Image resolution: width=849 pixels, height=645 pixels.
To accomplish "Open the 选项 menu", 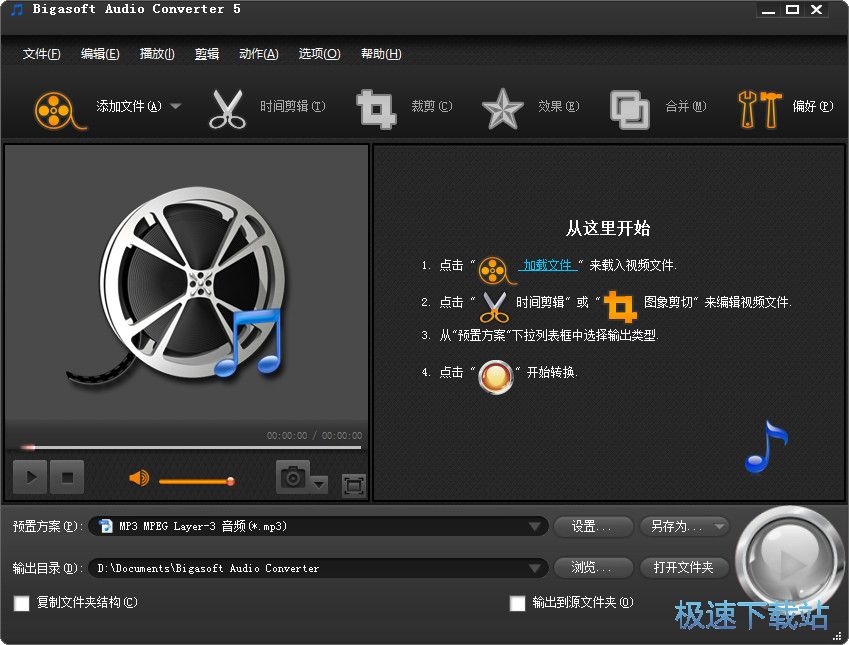I will pyautogui.click(x=318, y=54).
